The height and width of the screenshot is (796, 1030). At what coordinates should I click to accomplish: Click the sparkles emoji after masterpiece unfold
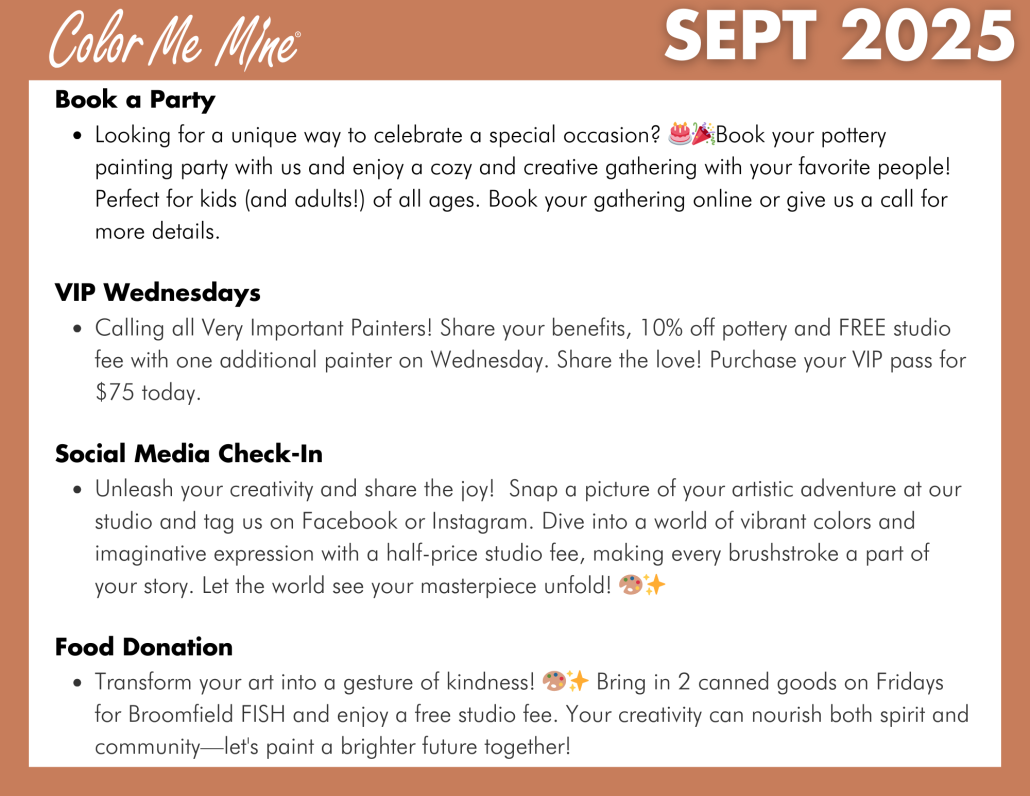tap(654, 584)
